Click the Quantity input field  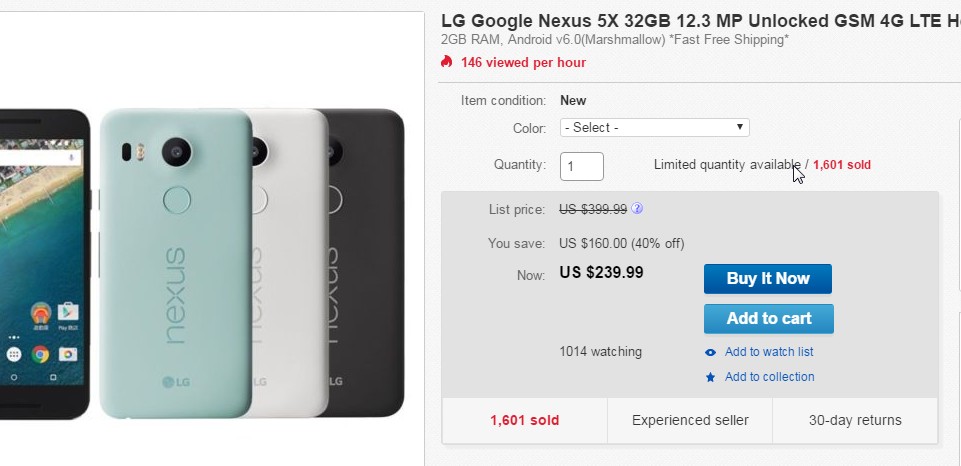click(582, 166)
